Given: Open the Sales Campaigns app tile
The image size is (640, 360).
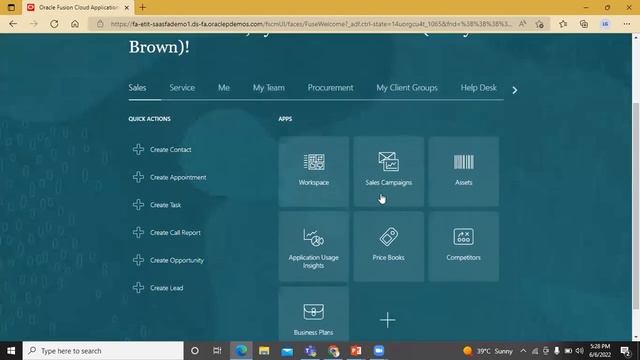Looking at the screenshot, I should tap(389, 172).
